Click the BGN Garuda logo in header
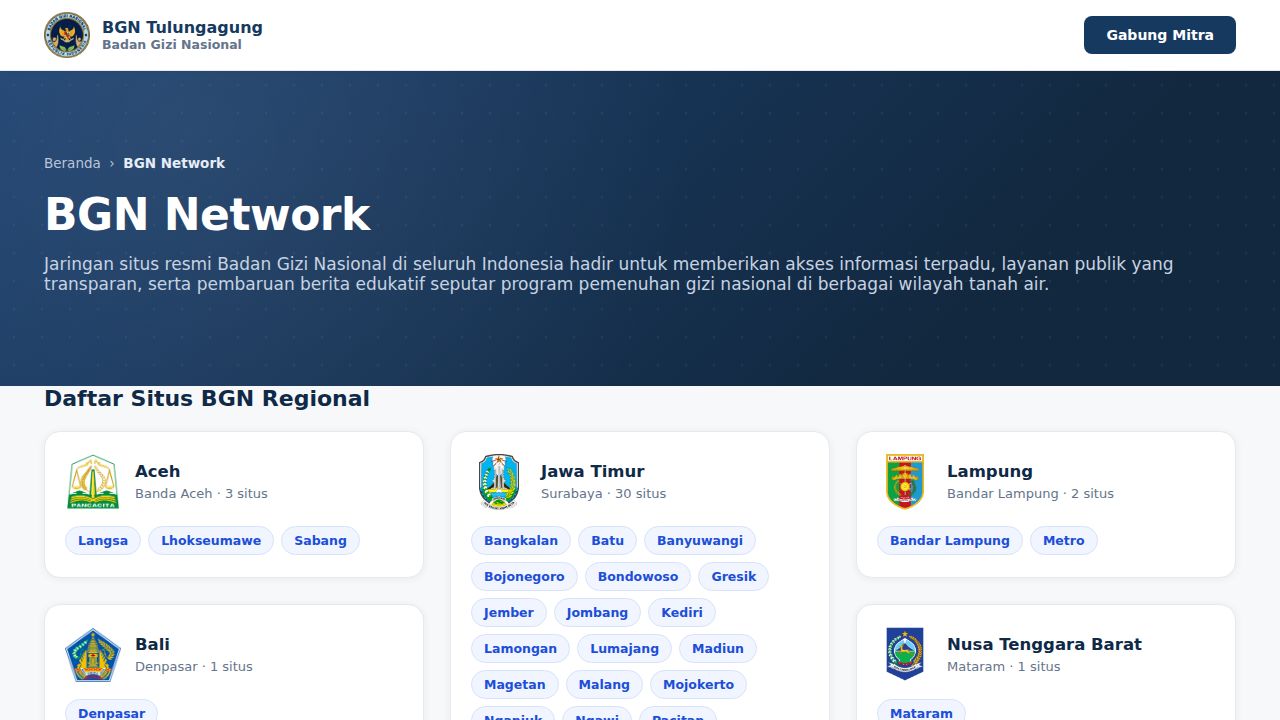1280x720 pixels. tap(67, 35)
